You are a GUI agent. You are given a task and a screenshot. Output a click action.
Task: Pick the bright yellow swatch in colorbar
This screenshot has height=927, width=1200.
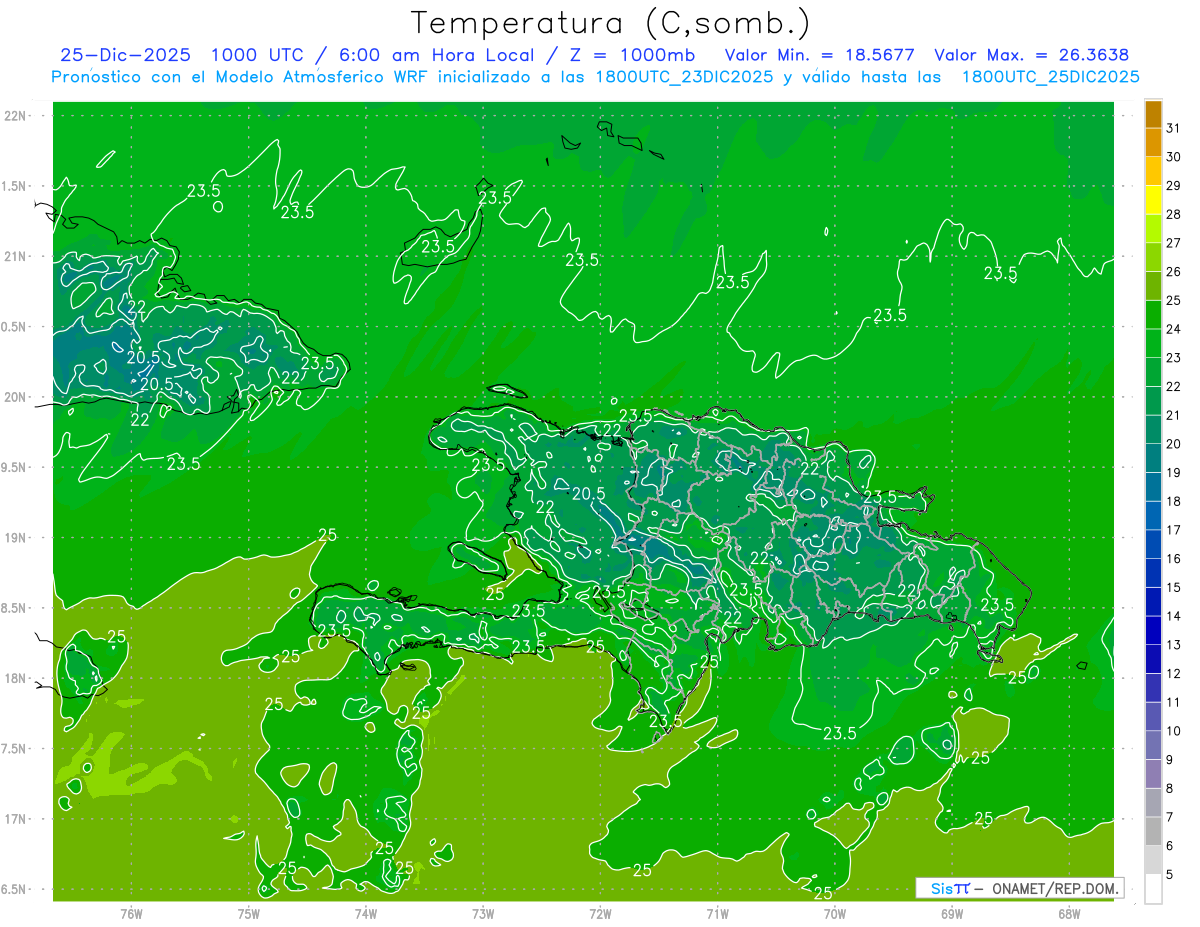click(x=1153, y=200)
